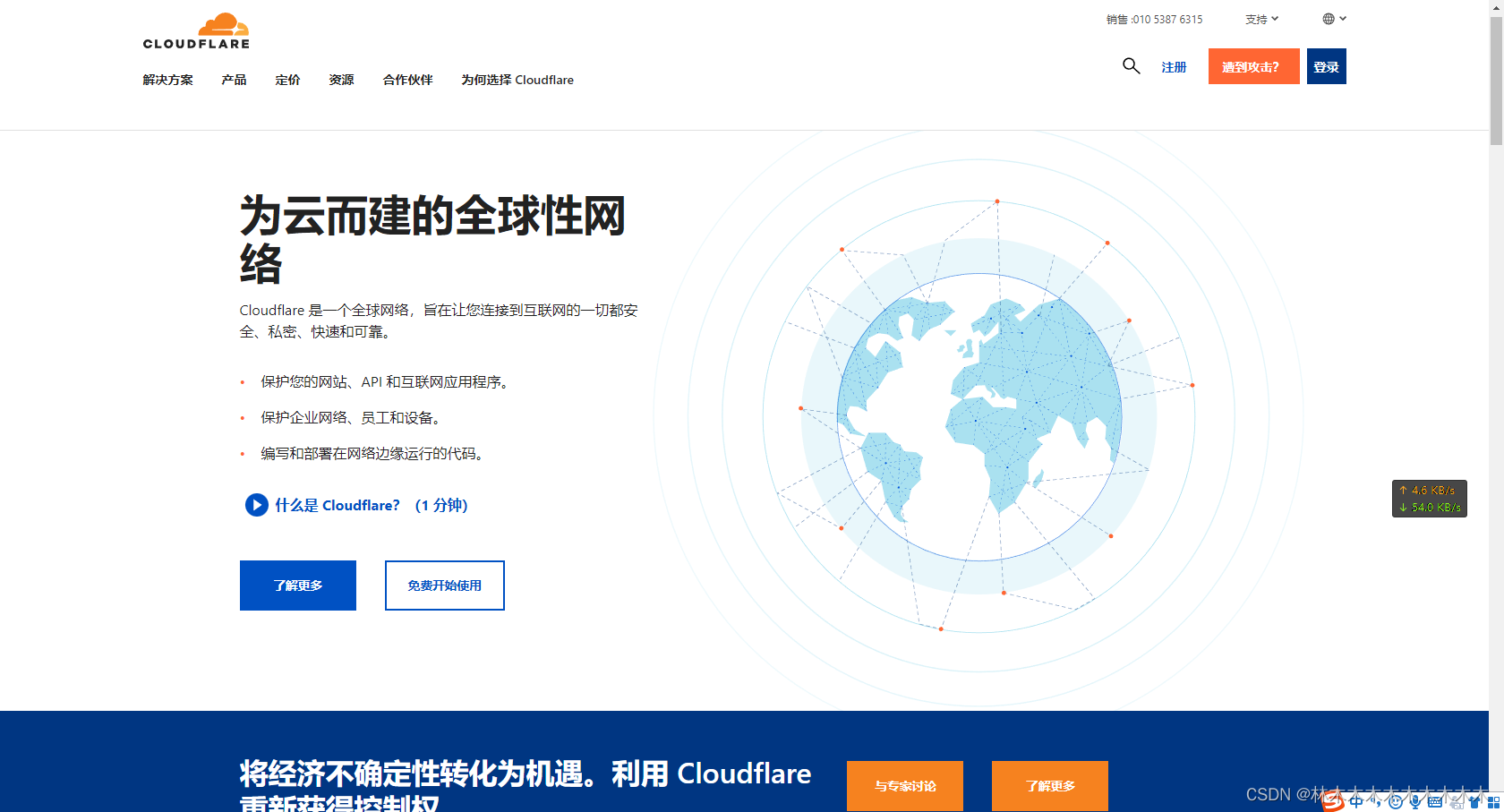Click the bullet 保护企业网络、员工和设备。

(351, 417)
